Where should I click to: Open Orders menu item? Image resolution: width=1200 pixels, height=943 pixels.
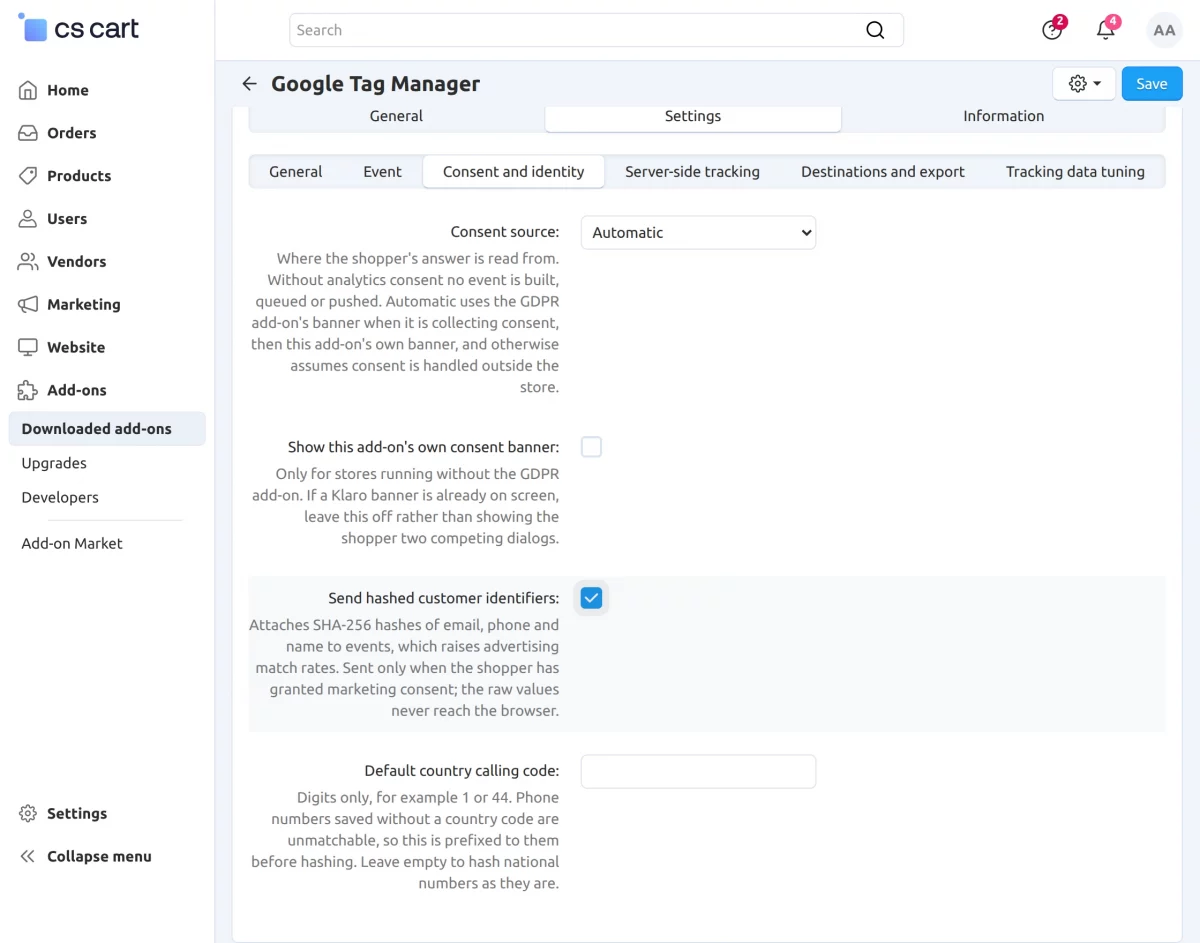point(72,133)
